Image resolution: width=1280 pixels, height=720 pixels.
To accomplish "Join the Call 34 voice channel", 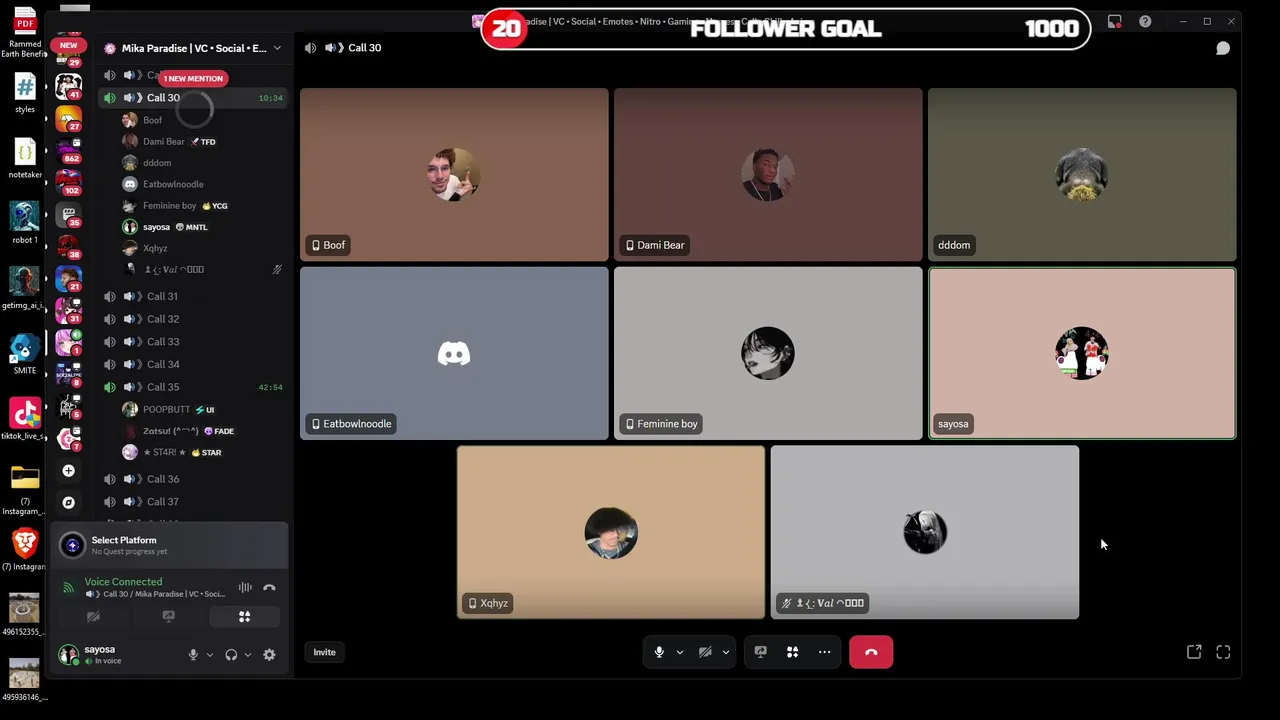I will coord(193,364).
